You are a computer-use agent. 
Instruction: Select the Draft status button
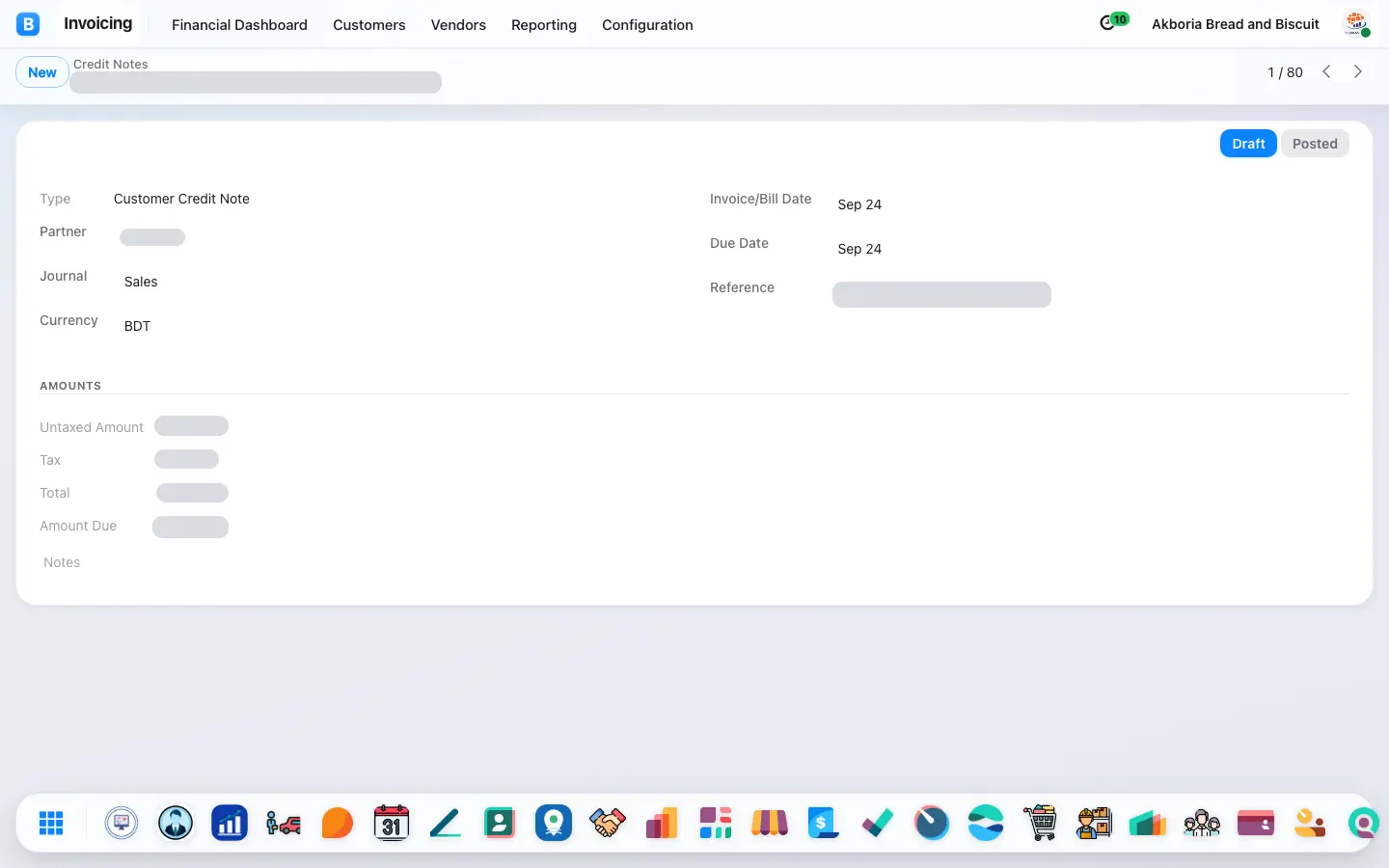pyautogui.click(x=1248, y=144)
